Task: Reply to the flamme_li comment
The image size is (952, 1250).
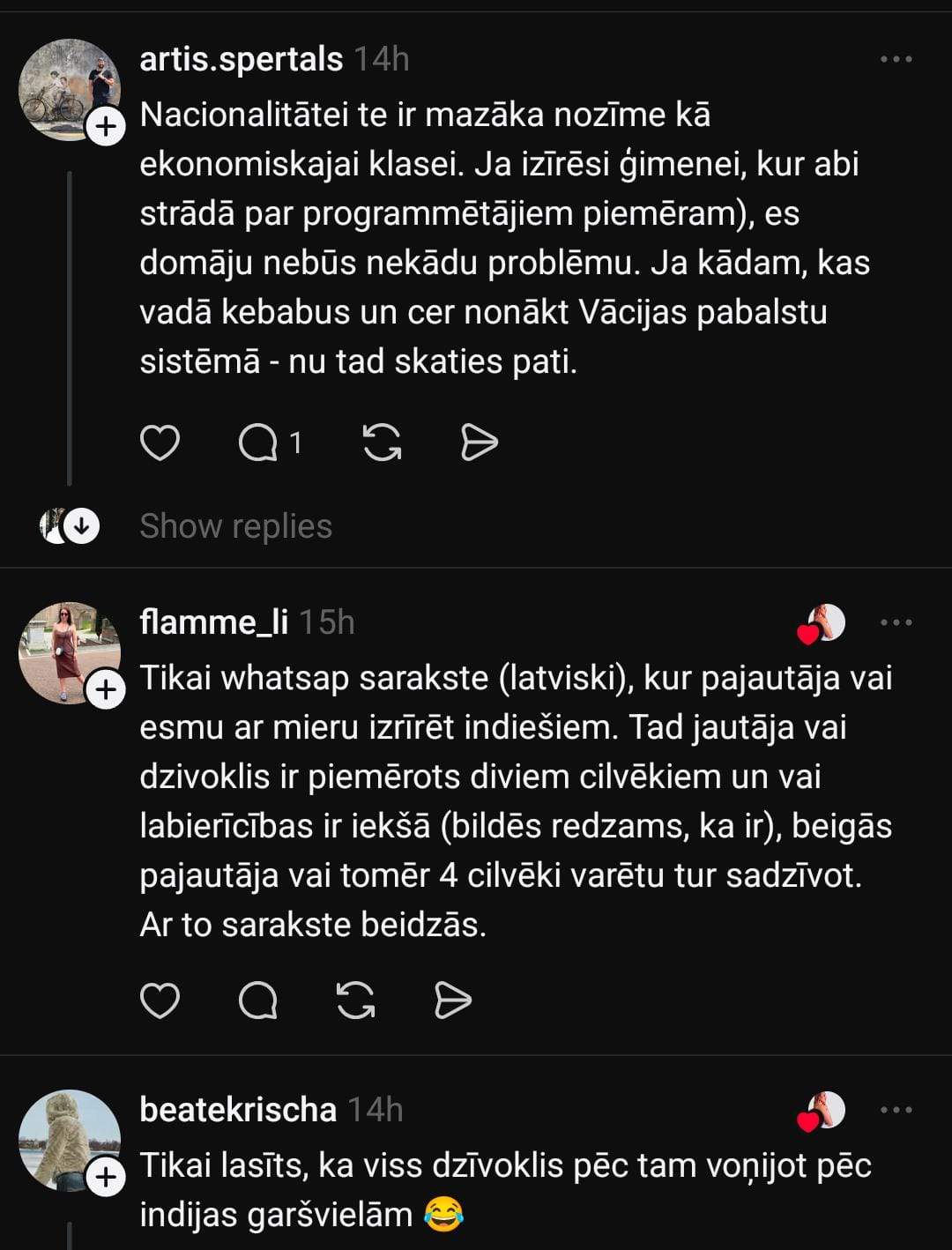Action: pyautogui.click(x=258, y=1001)
